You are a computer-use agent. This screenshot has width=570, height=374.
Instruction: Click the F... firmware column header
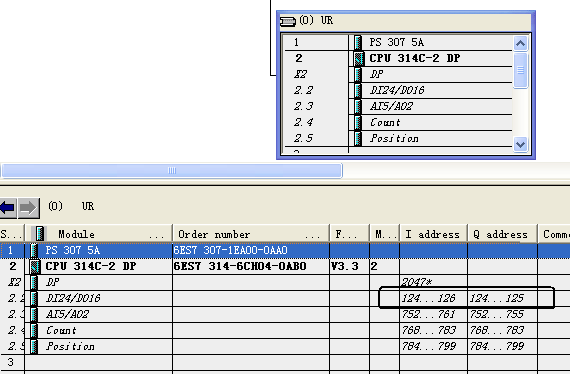click(349, 234)
